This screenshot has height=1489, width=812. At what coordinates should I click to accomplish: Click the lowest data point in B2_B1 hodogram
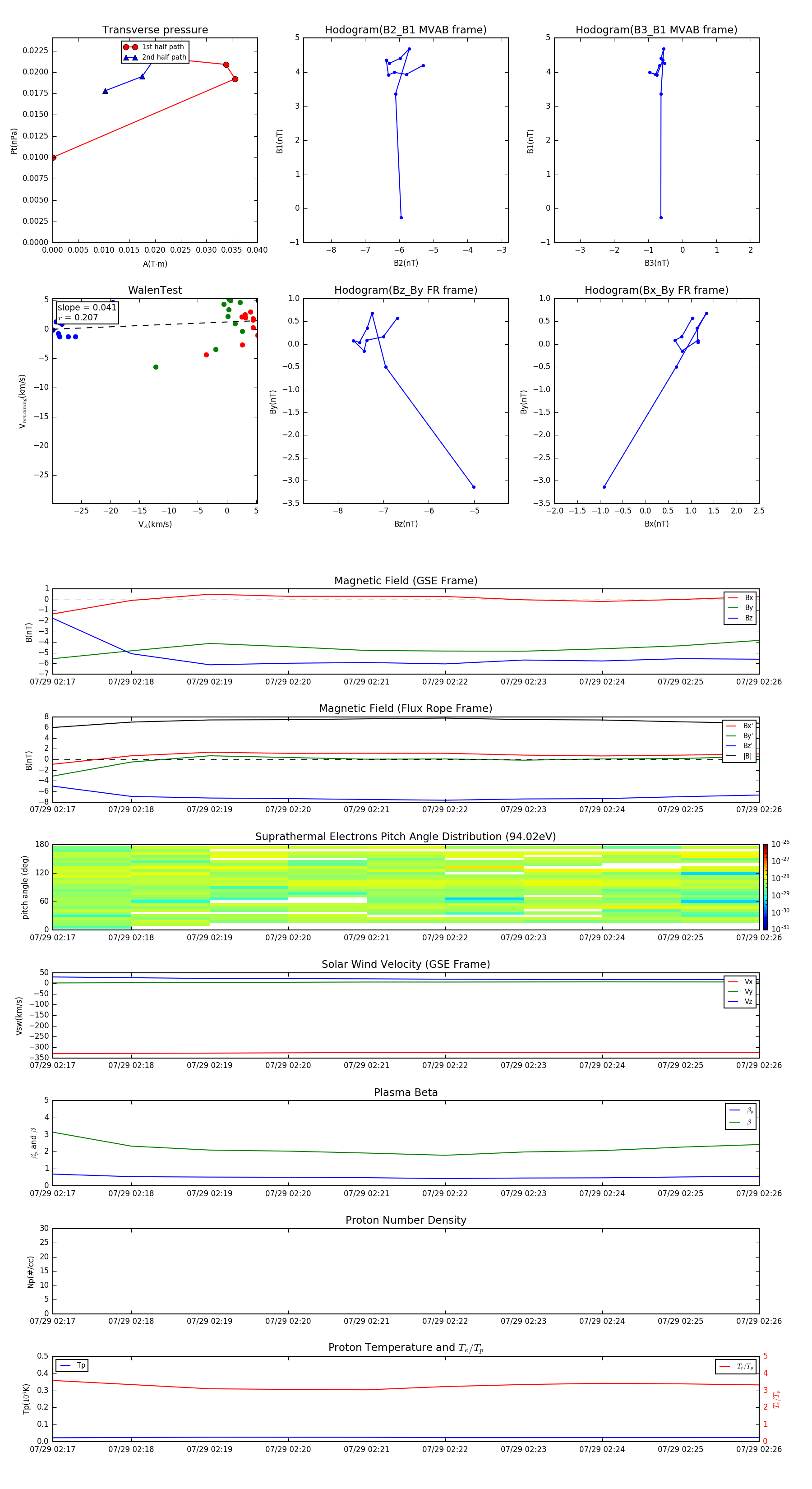click(x=401, y=217)
